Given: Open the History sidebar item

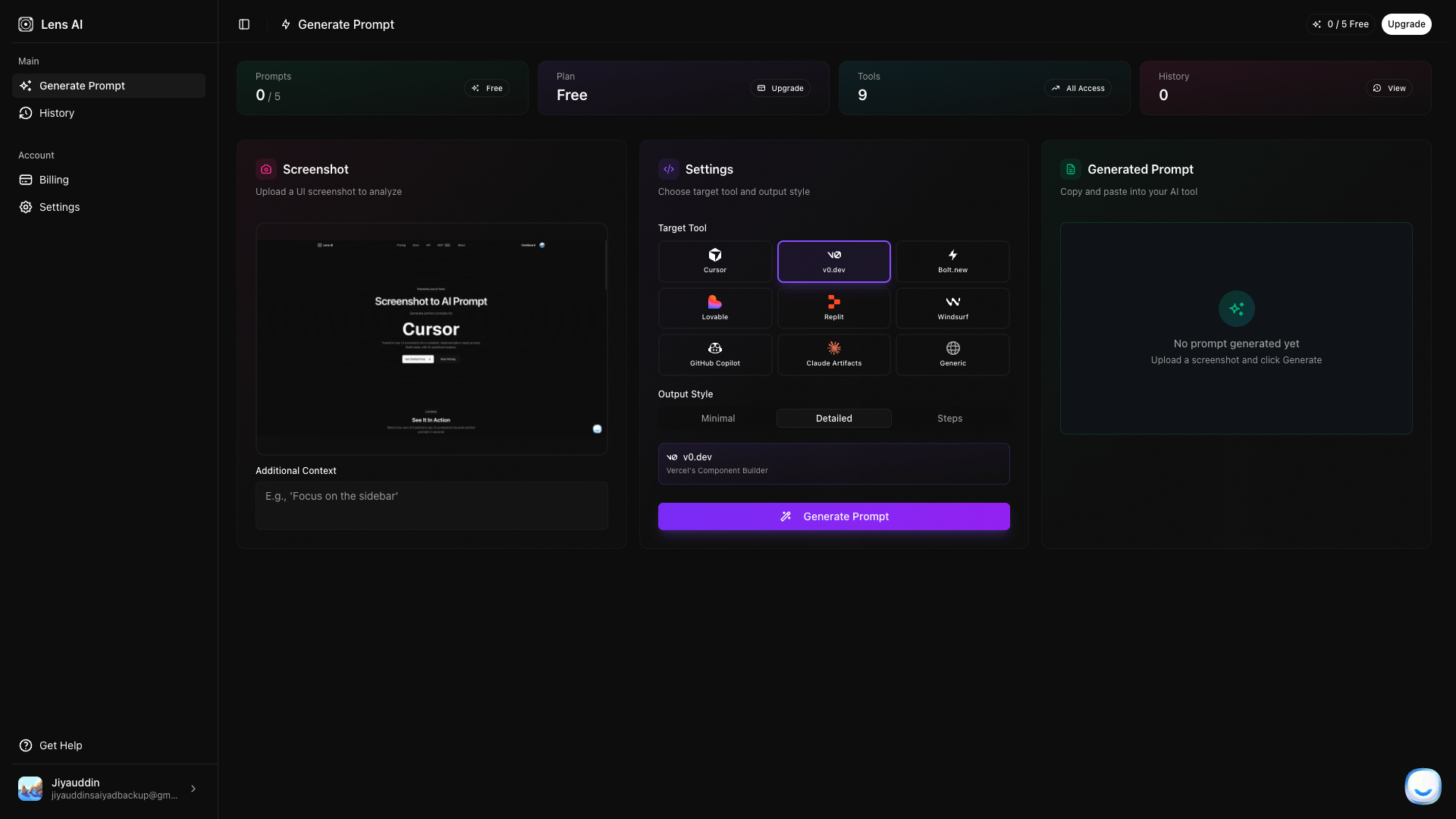Looking at the screenshot, I should [57, 113].
